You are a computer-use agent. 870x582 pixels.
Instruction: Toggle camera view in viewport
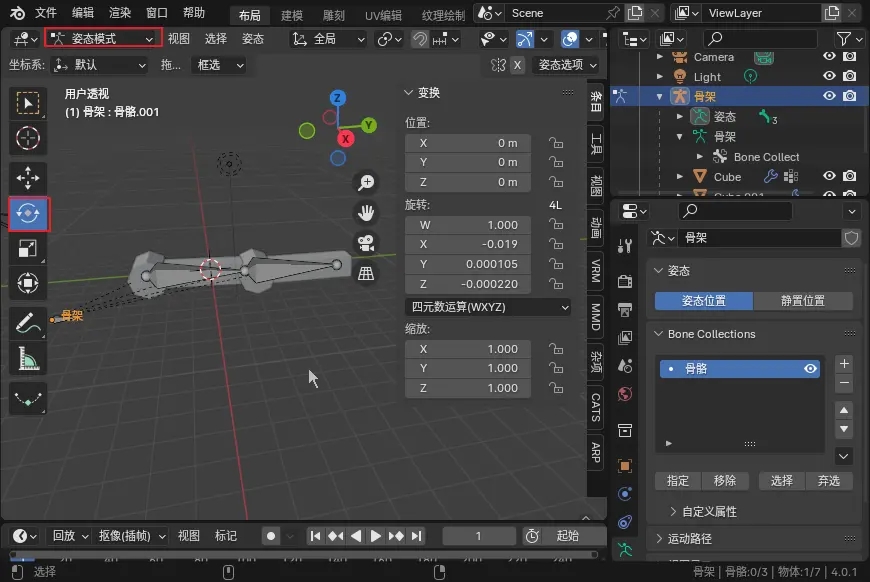pos(367,243)
